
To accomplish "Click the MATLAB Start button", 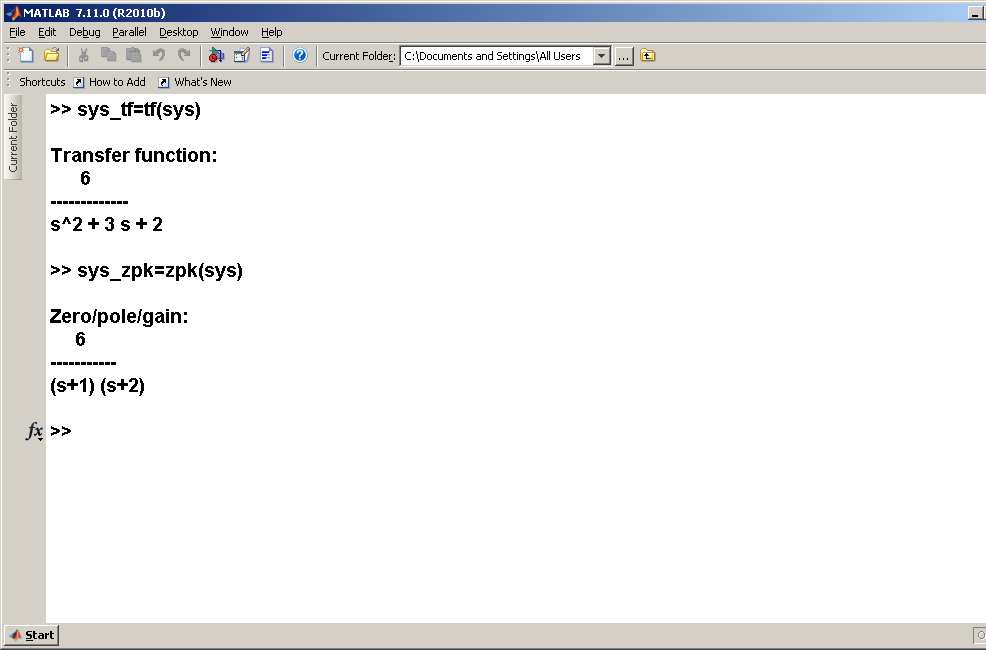I will [x=31, y=635].
